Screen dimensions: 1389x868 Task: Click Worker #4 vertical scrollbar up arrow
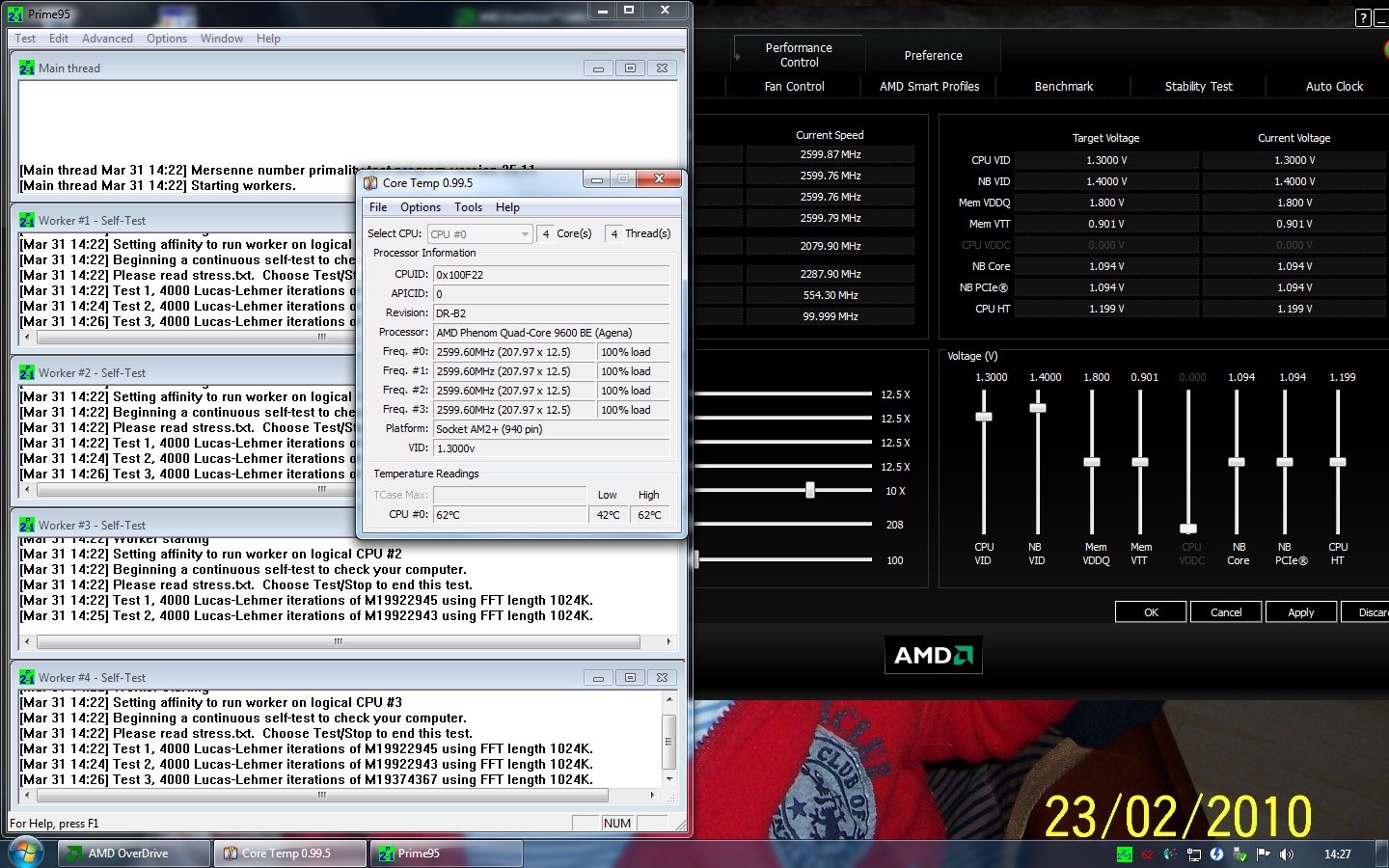pyautogui.click(x=669, y=700)
